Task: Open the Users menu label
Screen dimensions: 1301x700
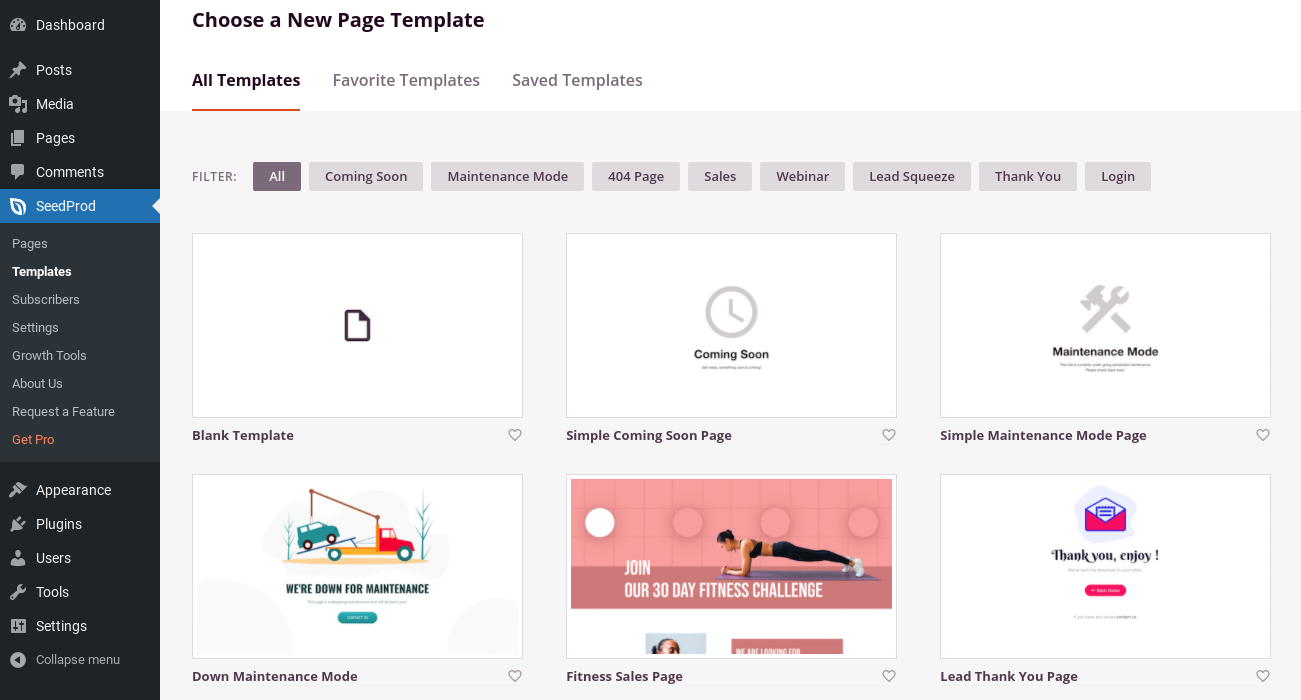Action: click(x=53, y=558)
